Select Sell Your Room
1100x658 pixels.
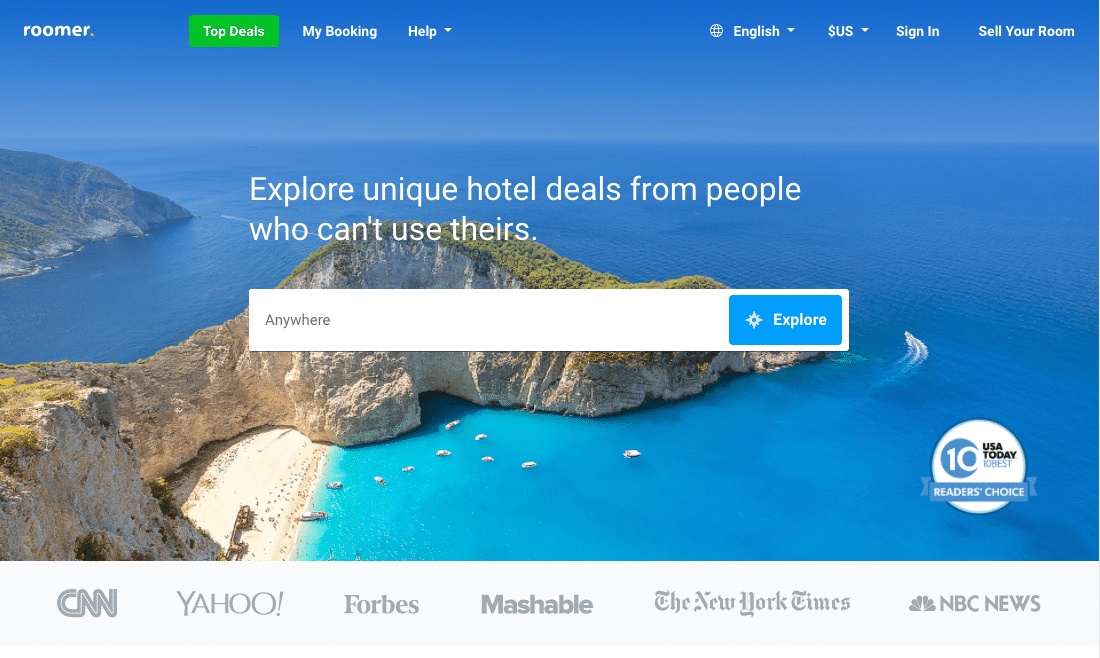pyautogui.click(x=1026, y=31)
